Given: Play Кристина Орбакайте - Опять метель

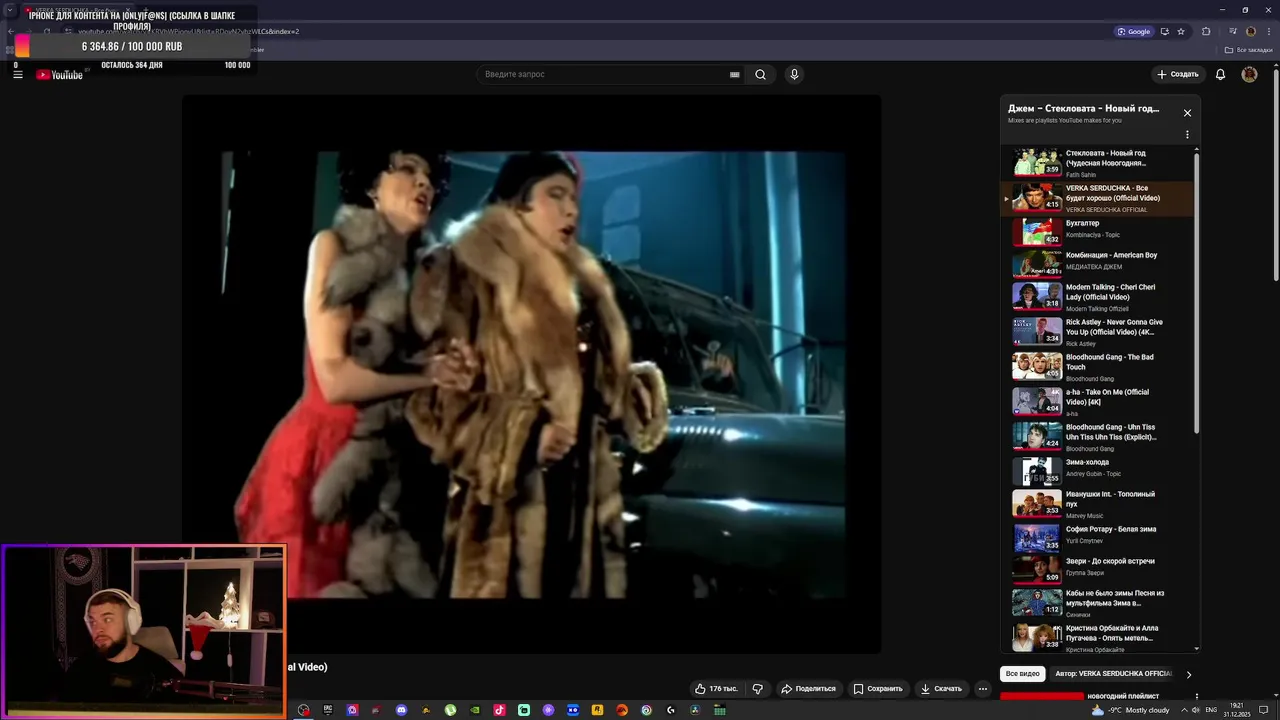Looking at the screenshot, I should (x=1097, y=637).
